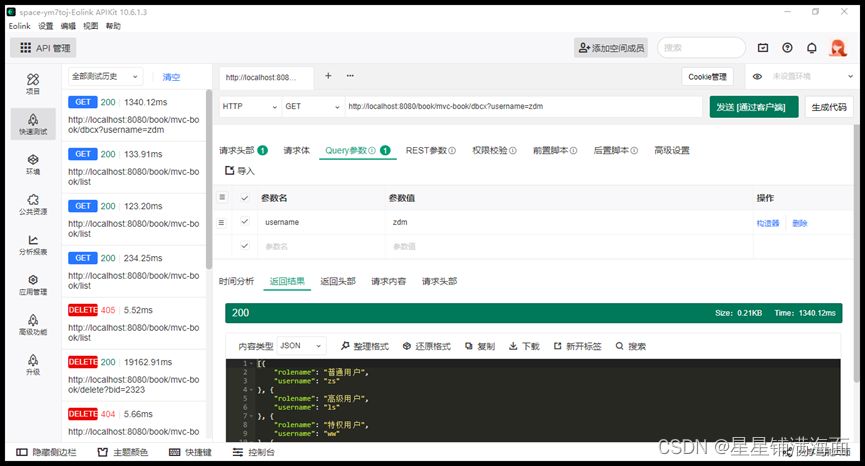The width and height of the screenshot is (865, 466).
Task: Click the 搜索 search box in top bar
Action: point(701,48)
